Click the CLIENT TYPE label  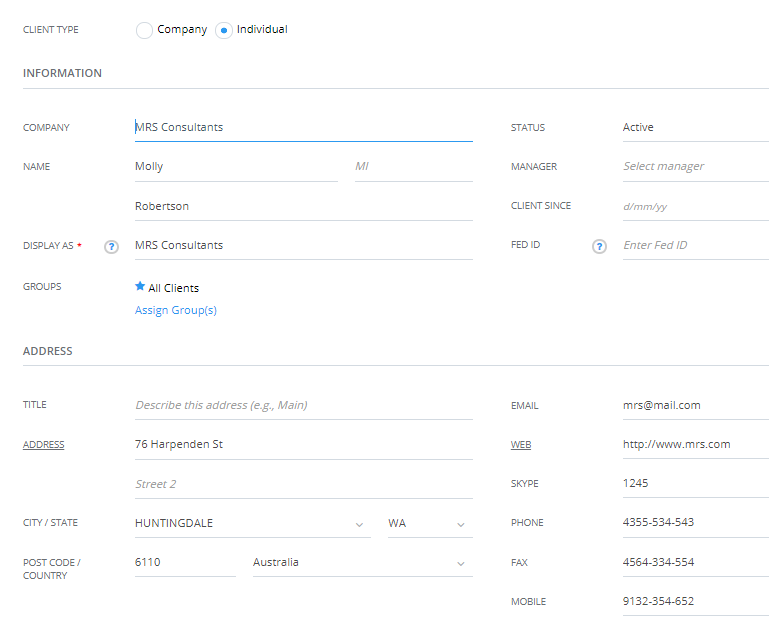tap(51, 30)
